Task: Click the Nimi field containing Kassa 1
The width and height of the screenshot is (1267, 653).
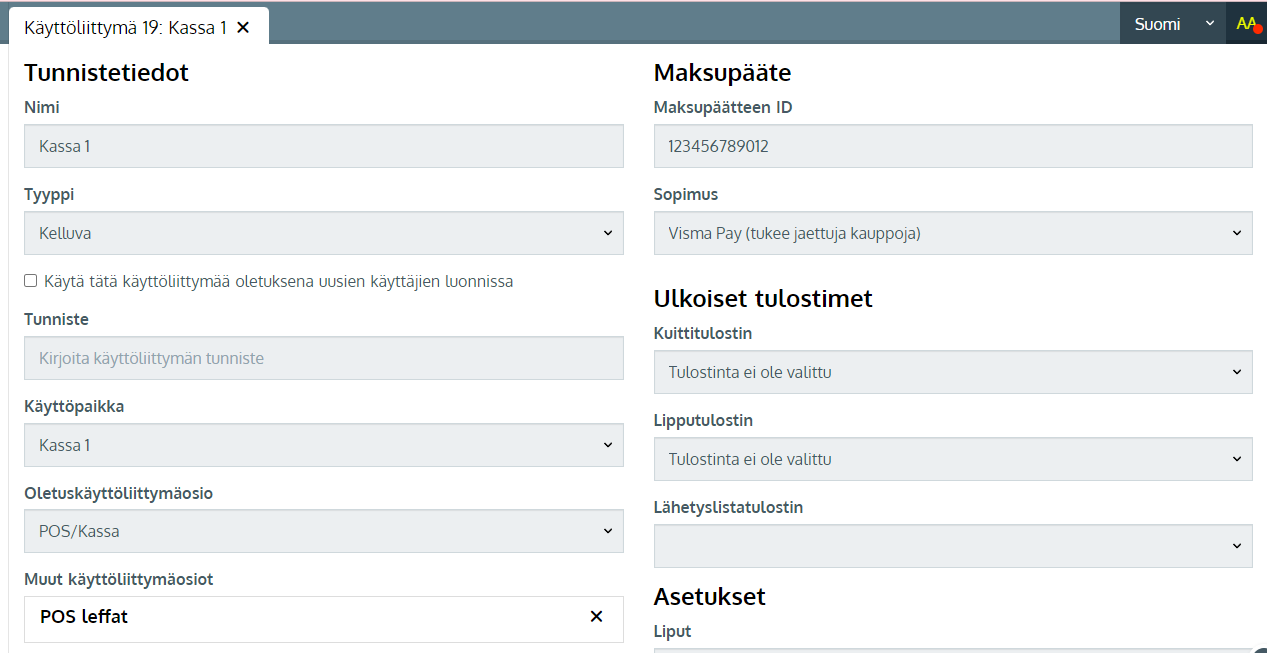Action: point(324,146)
